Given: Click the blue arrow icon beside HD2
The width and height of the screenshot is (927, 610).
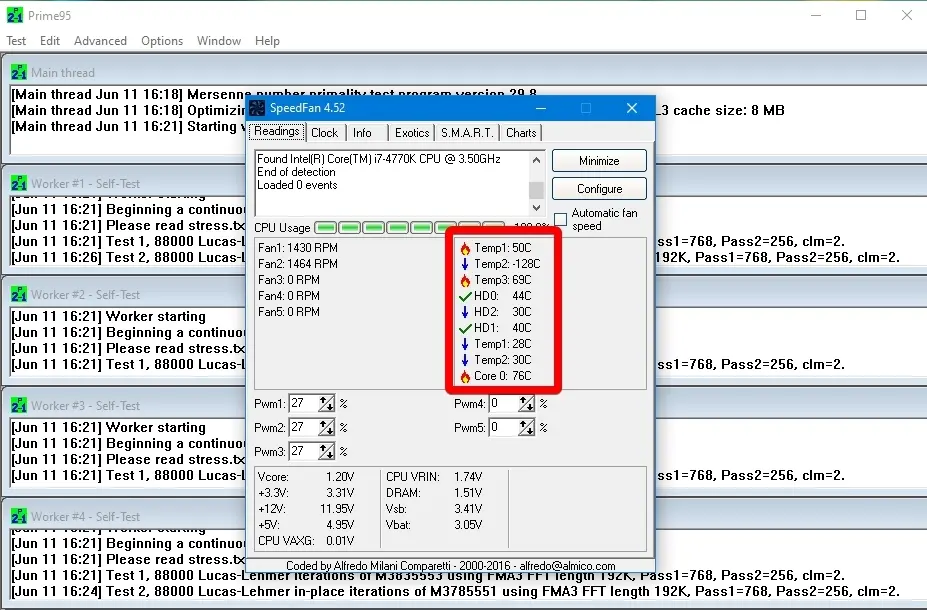Looking at the screenshot, I should pyautogui.click(x=465, y=312).
